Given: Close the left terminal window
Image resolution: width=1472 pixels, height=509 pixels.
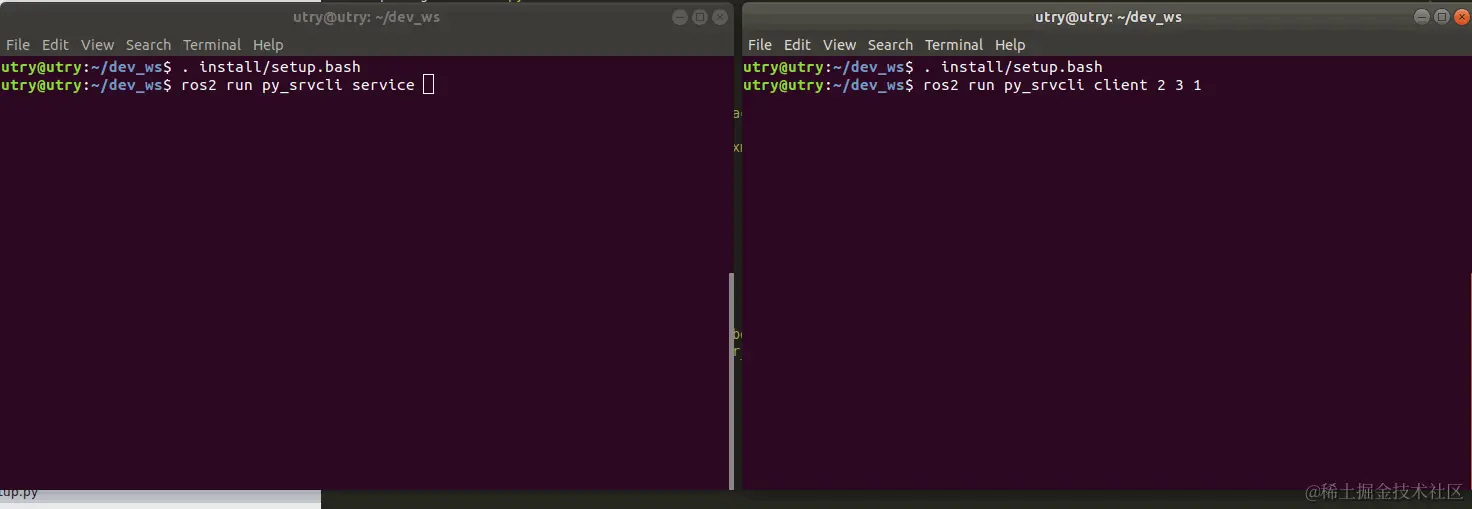Looking at the screenshot, I should click(720, 17).
